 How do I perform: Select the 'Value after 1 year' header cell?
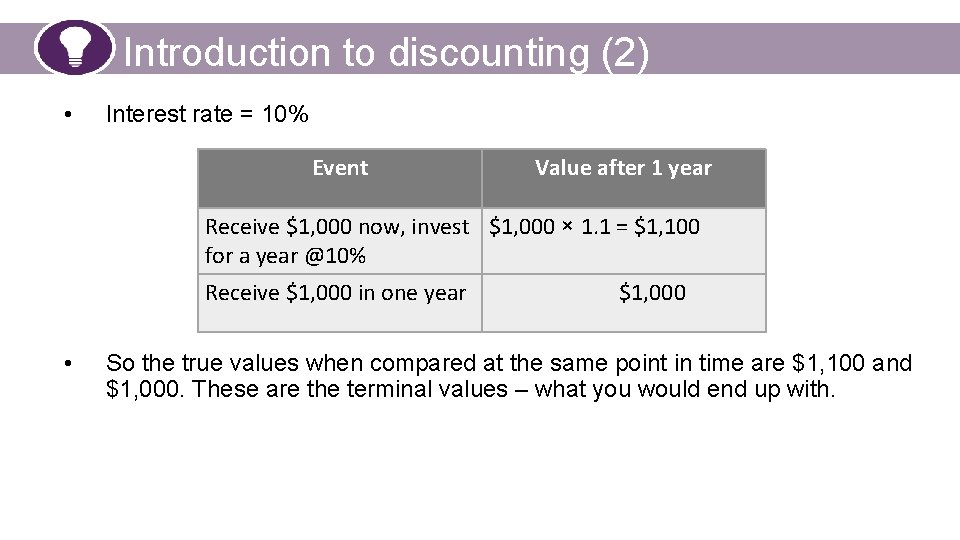click(x=623, y=178)
